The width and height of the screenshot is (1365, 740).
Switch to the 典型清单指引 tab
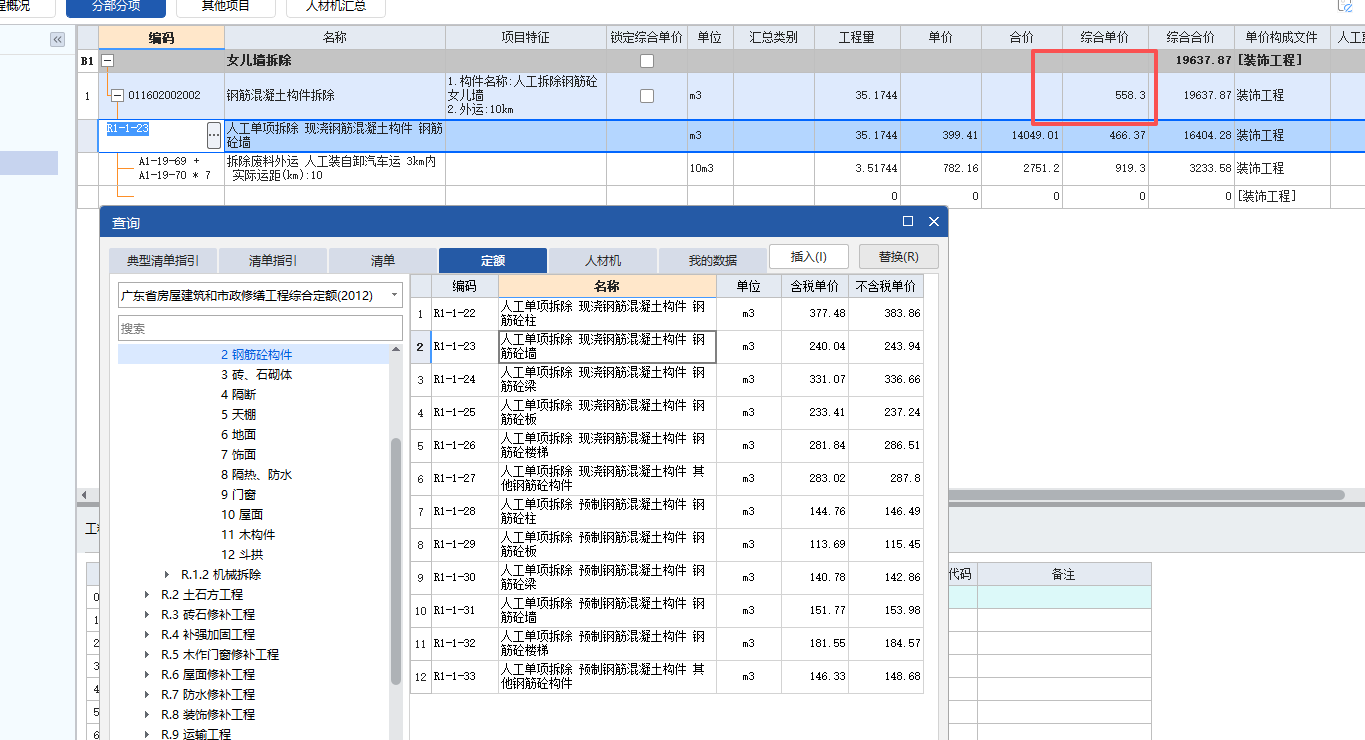pyautogui.click(x=163, y=261)
